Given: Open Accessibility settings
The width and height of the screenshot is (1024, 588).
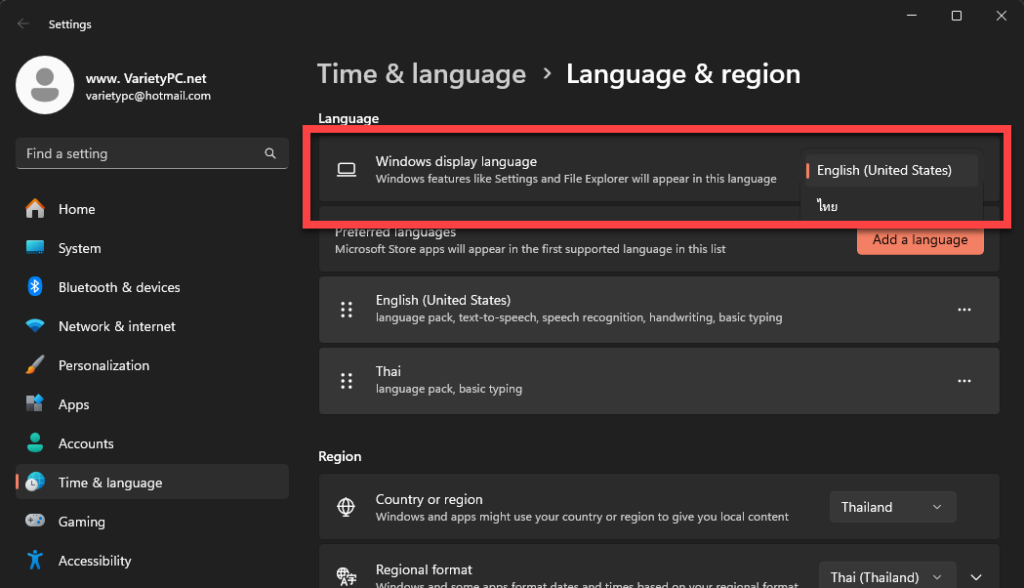Looking at the screenshot, I should 94,560.
